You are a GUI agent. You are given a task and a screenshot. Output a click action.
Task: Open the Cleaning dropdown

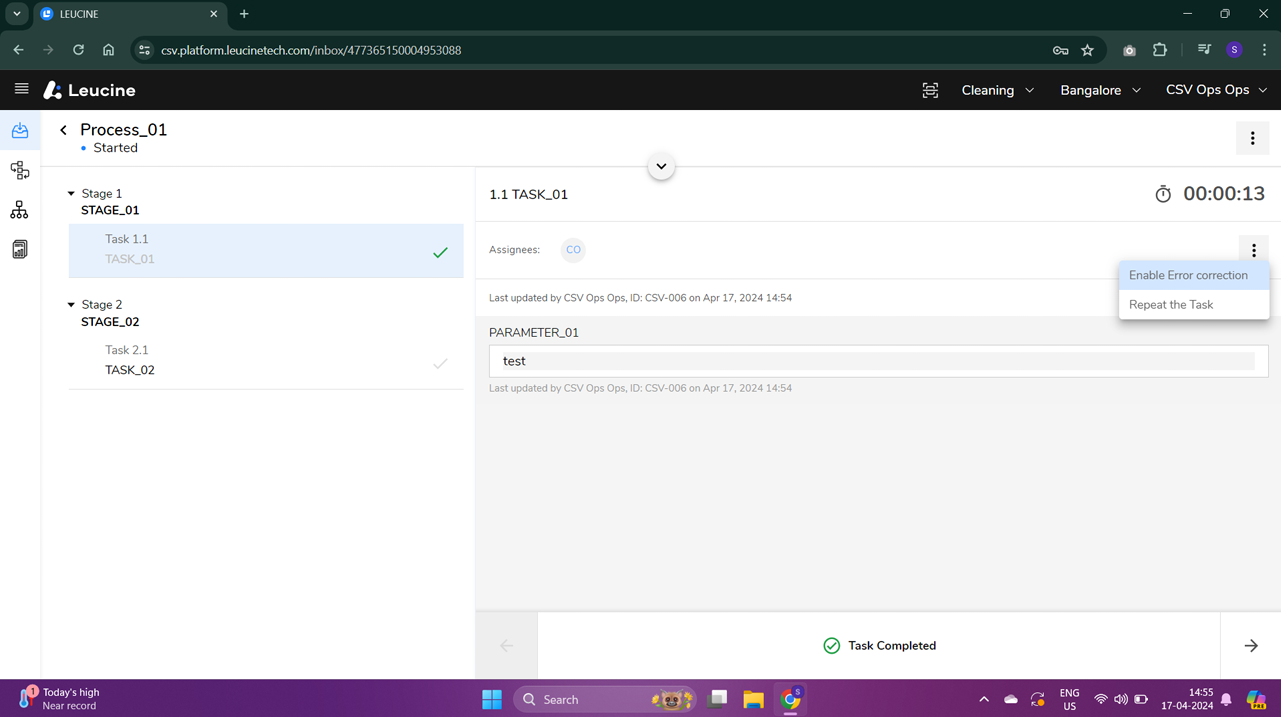(x=998, y=90)
